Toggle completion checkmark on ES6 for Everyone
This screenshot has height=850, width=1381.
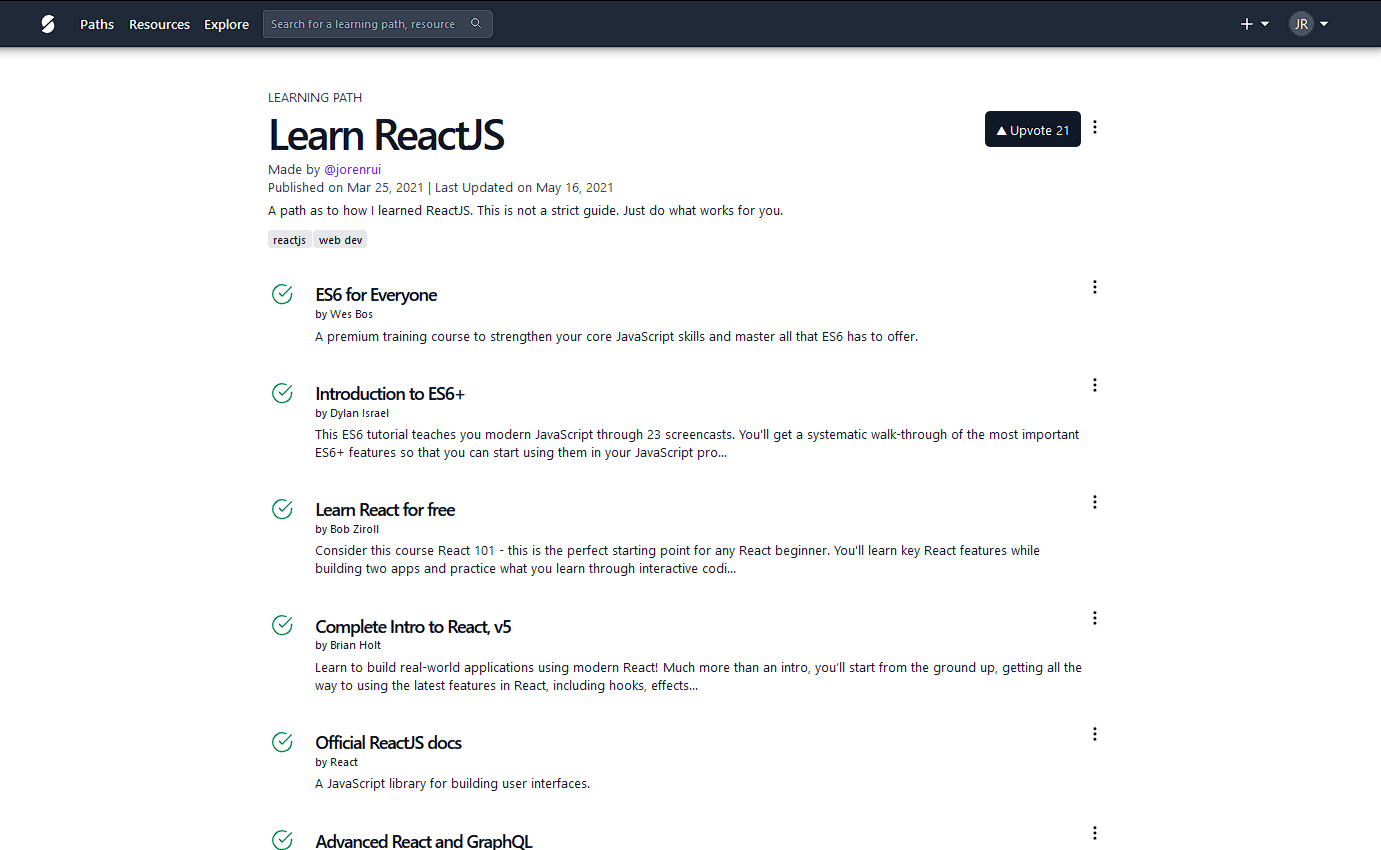pos(281,294)
